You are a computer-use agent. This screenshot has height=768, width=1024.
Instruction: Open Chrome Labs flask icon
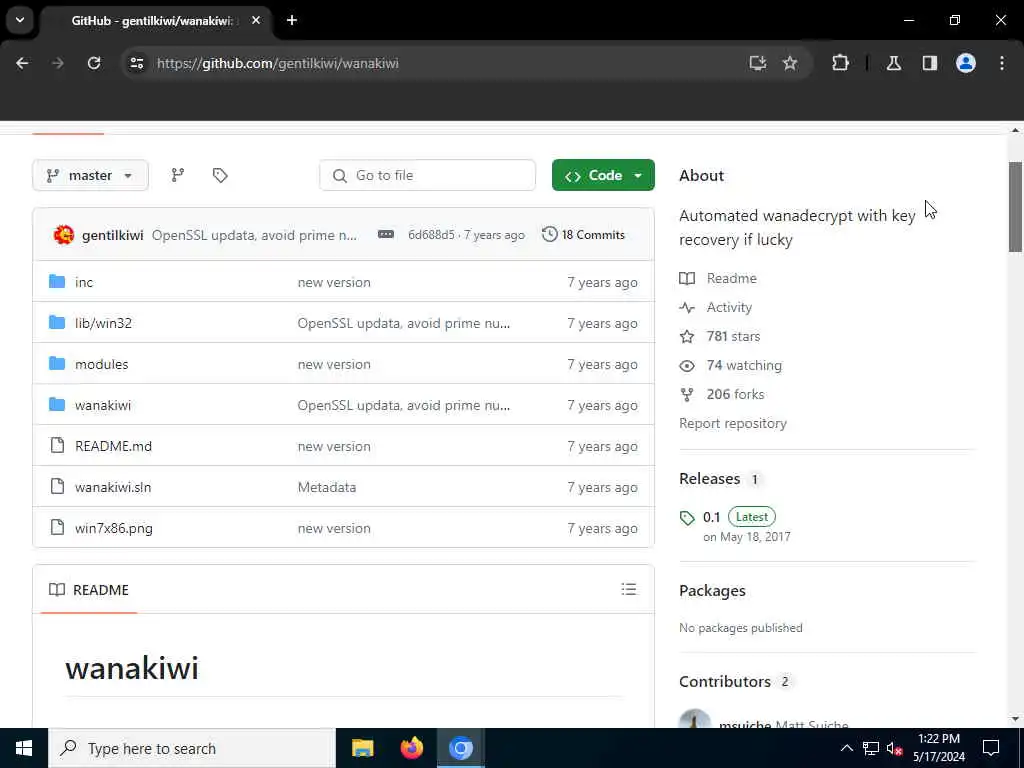pos(894,63)
